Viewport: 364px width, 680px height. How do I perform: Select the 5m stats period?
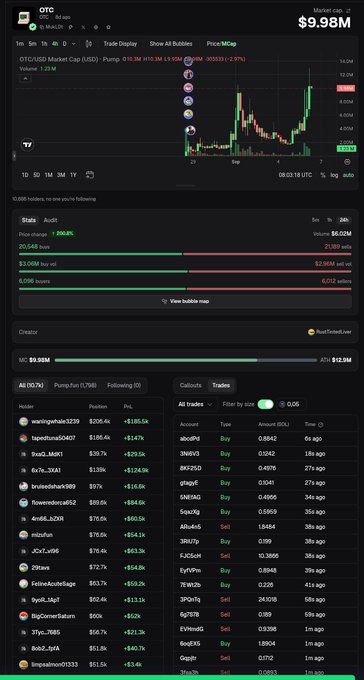(315, 220)
